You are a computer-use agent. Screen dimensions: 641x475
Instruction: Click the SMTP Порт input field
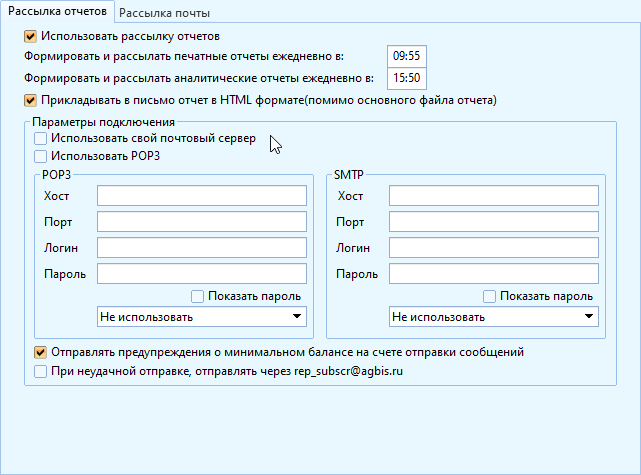point(493,222)
